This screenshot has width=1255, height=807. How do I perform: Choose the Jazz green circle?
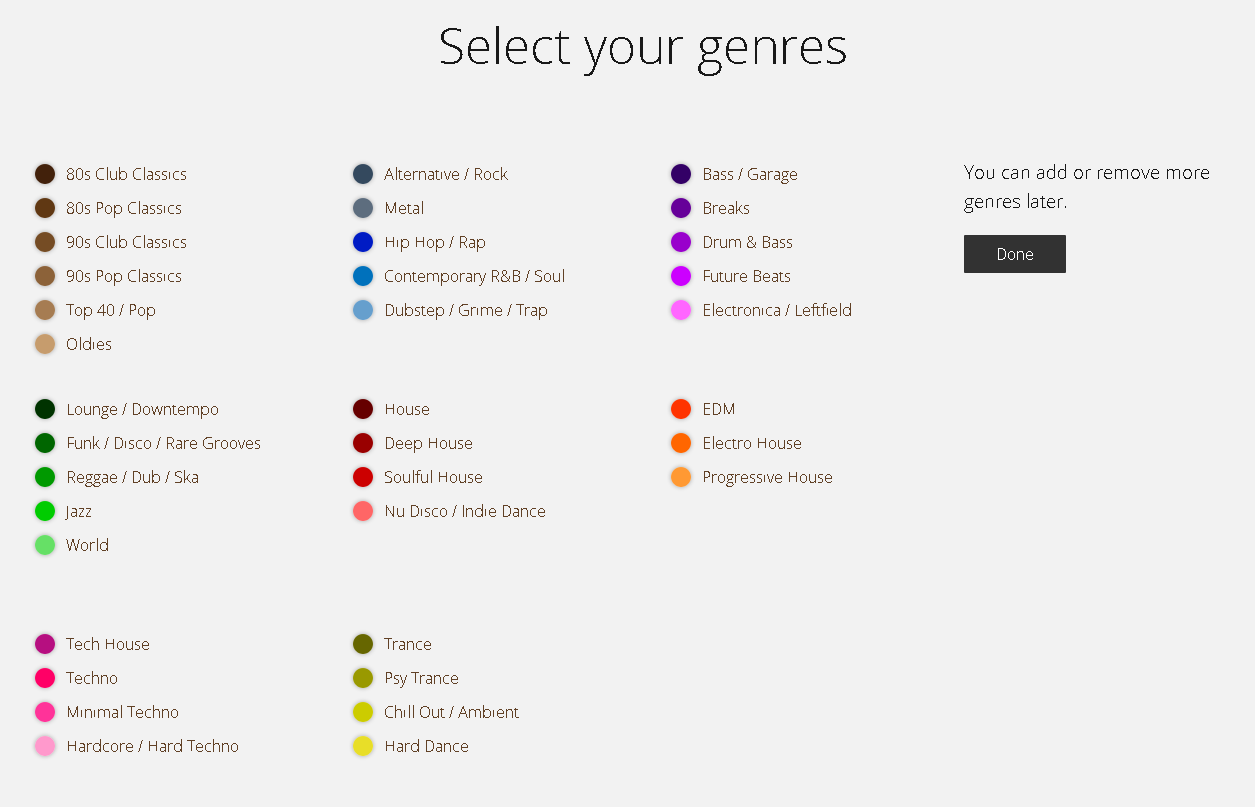click(x=45, y=511)
